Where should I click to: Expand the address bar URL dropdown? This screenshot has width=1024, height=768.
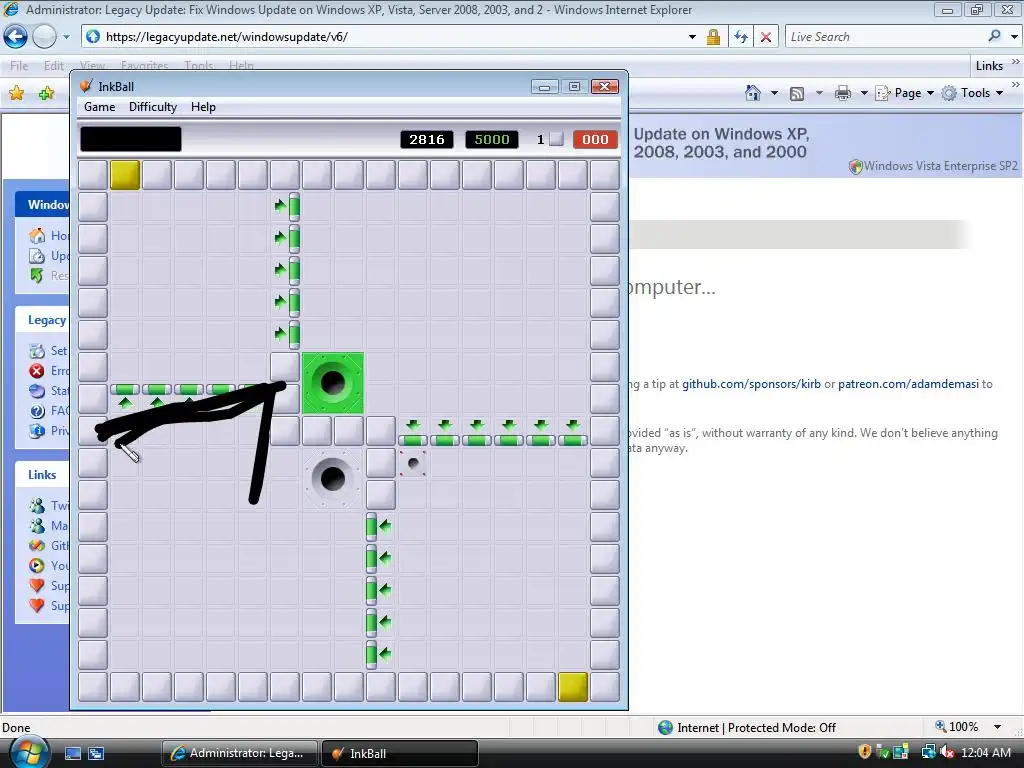click(692, 37)
